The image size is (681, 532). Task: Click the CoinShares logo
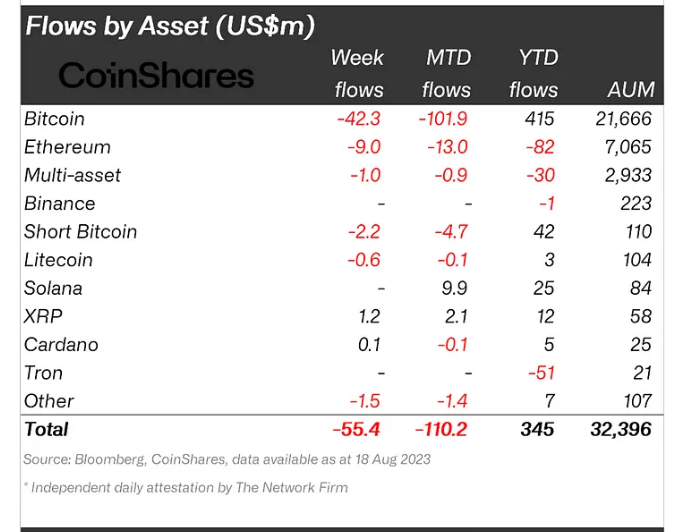[x=156, y=74]
